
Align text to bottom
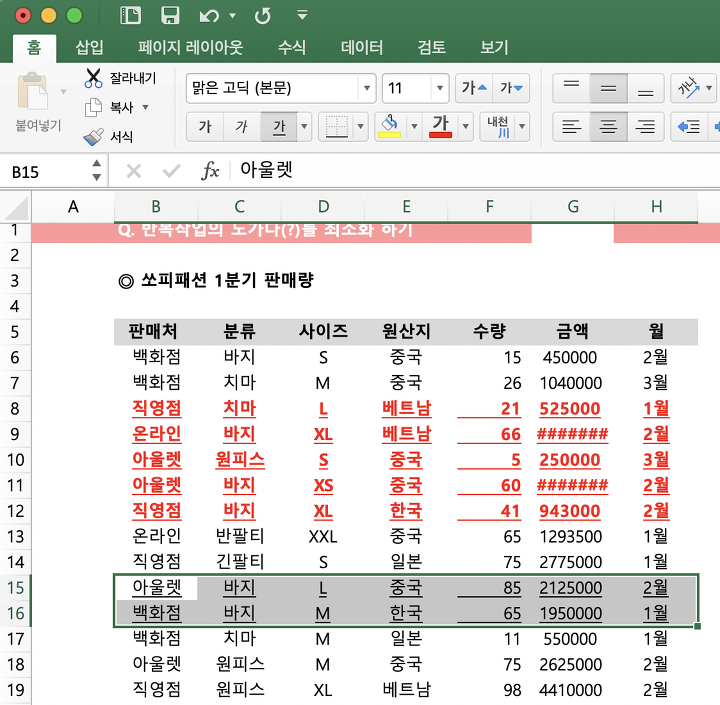[645, 88]
